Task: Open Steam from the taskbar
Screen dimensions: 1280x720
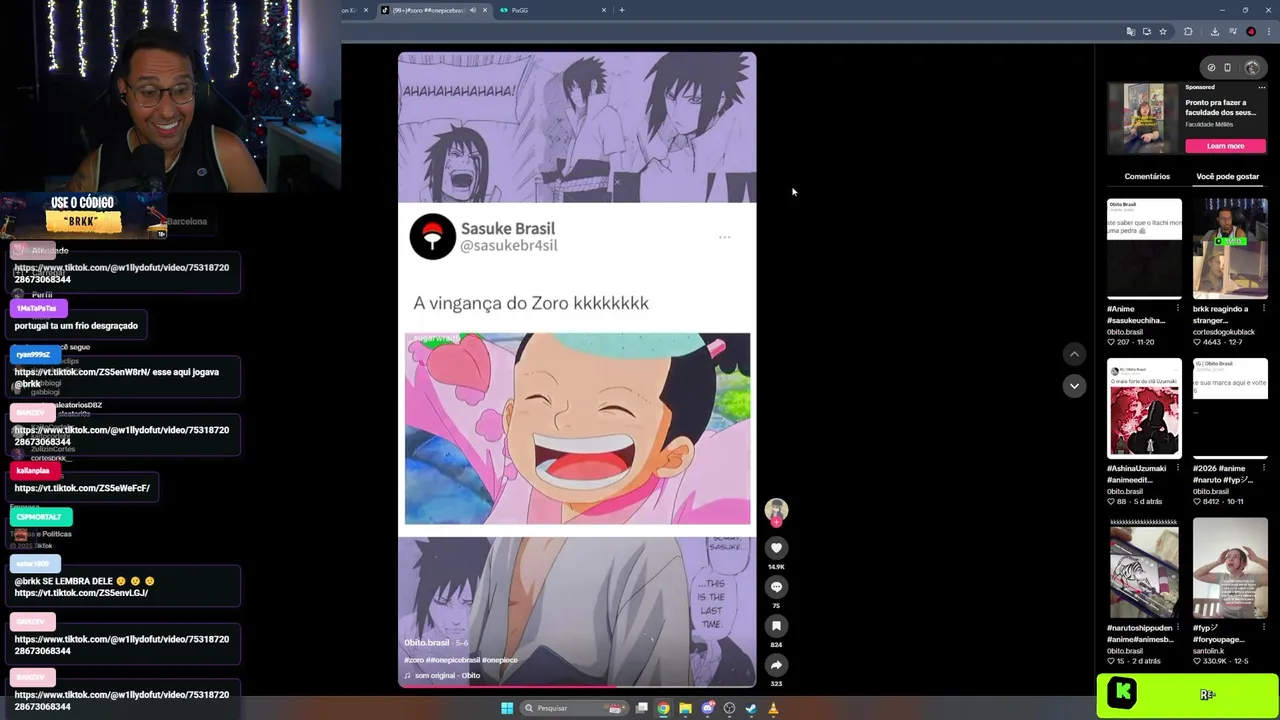Action: click(751, 708)
